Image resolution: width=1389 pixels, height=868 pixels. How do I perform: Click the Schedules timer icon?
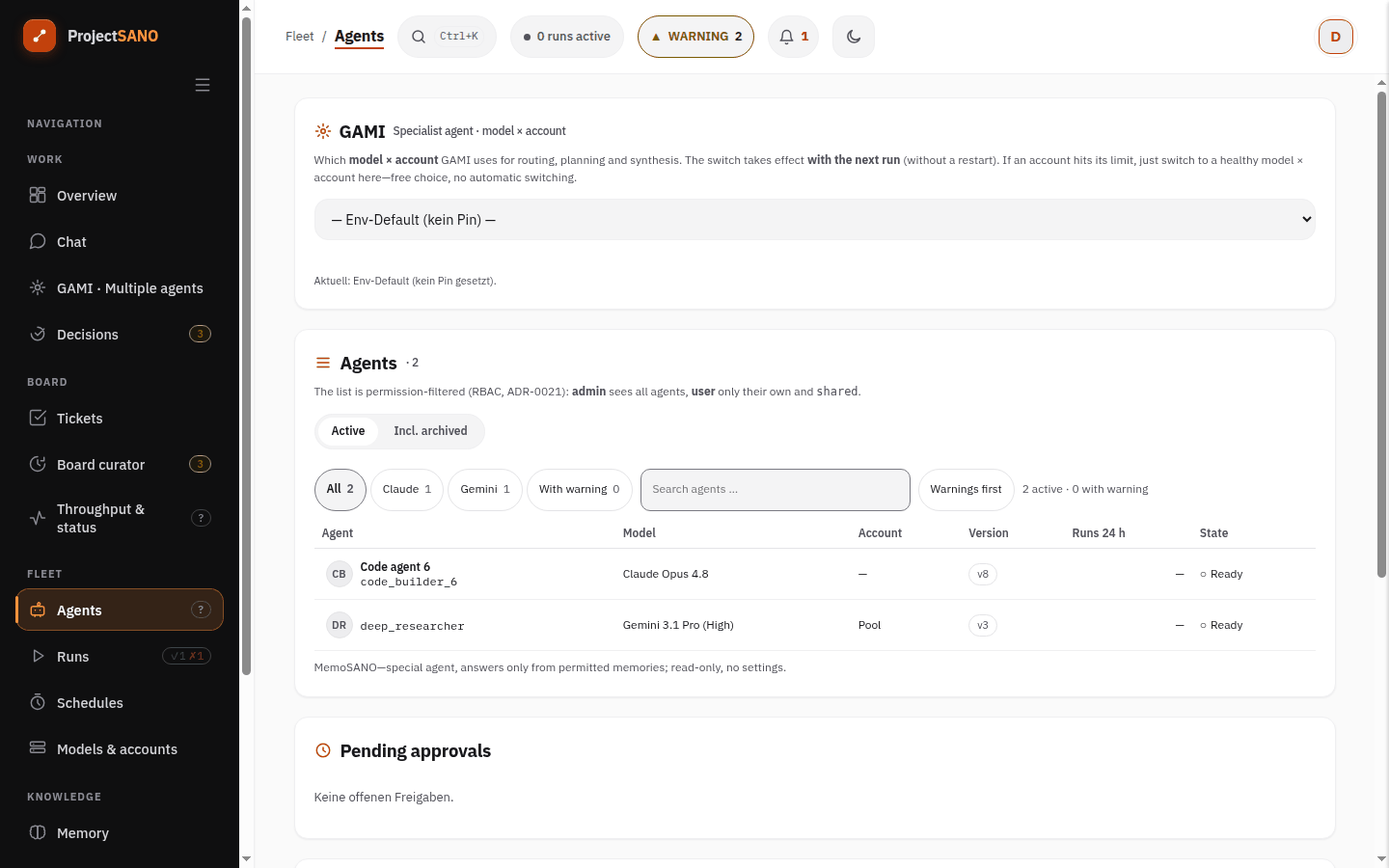[38, 702]
